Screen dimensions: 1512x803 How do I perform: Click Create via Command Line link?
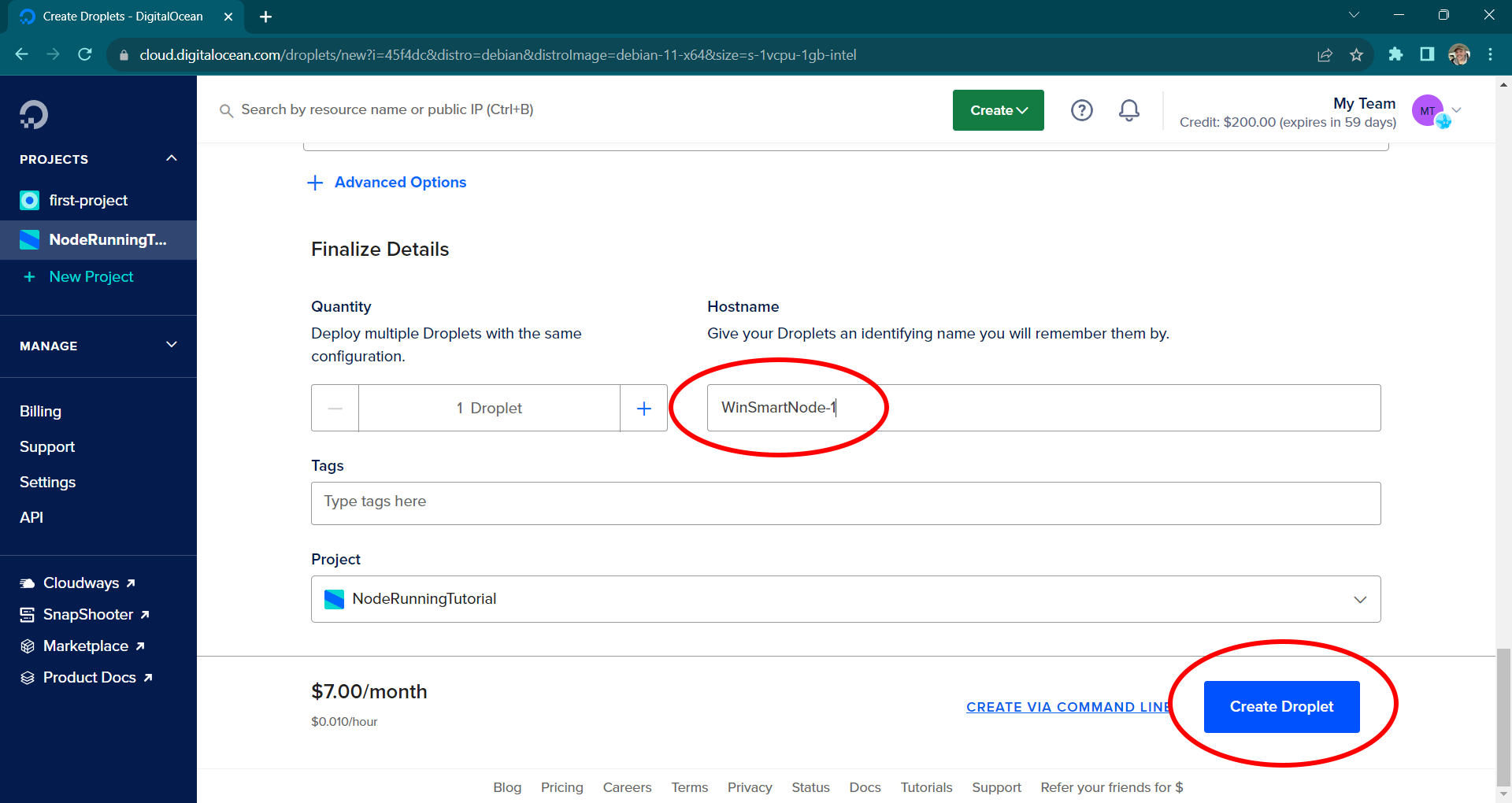tap(1069, 707)
